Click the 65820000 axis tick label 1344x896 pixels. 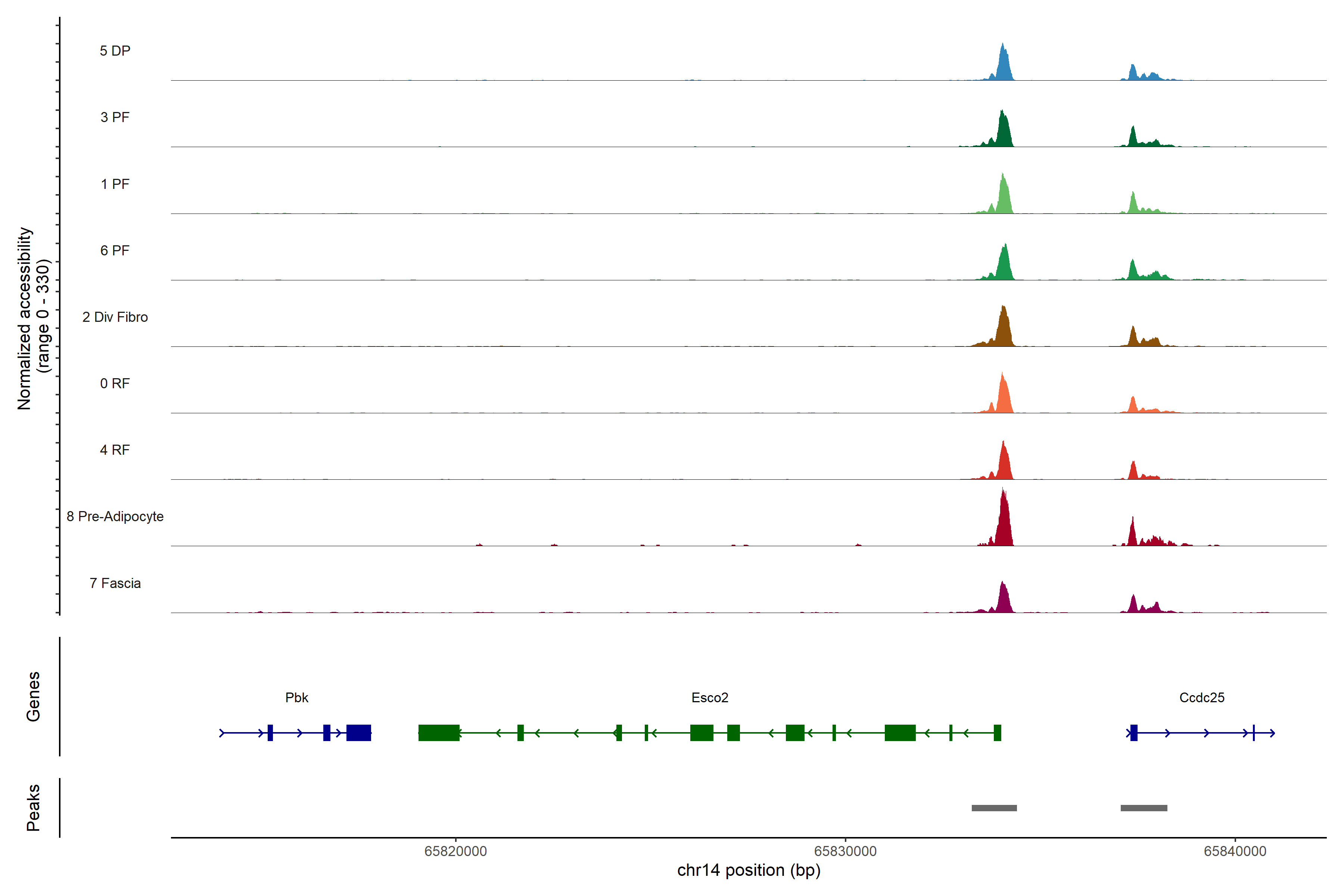[x=455, y=852]
